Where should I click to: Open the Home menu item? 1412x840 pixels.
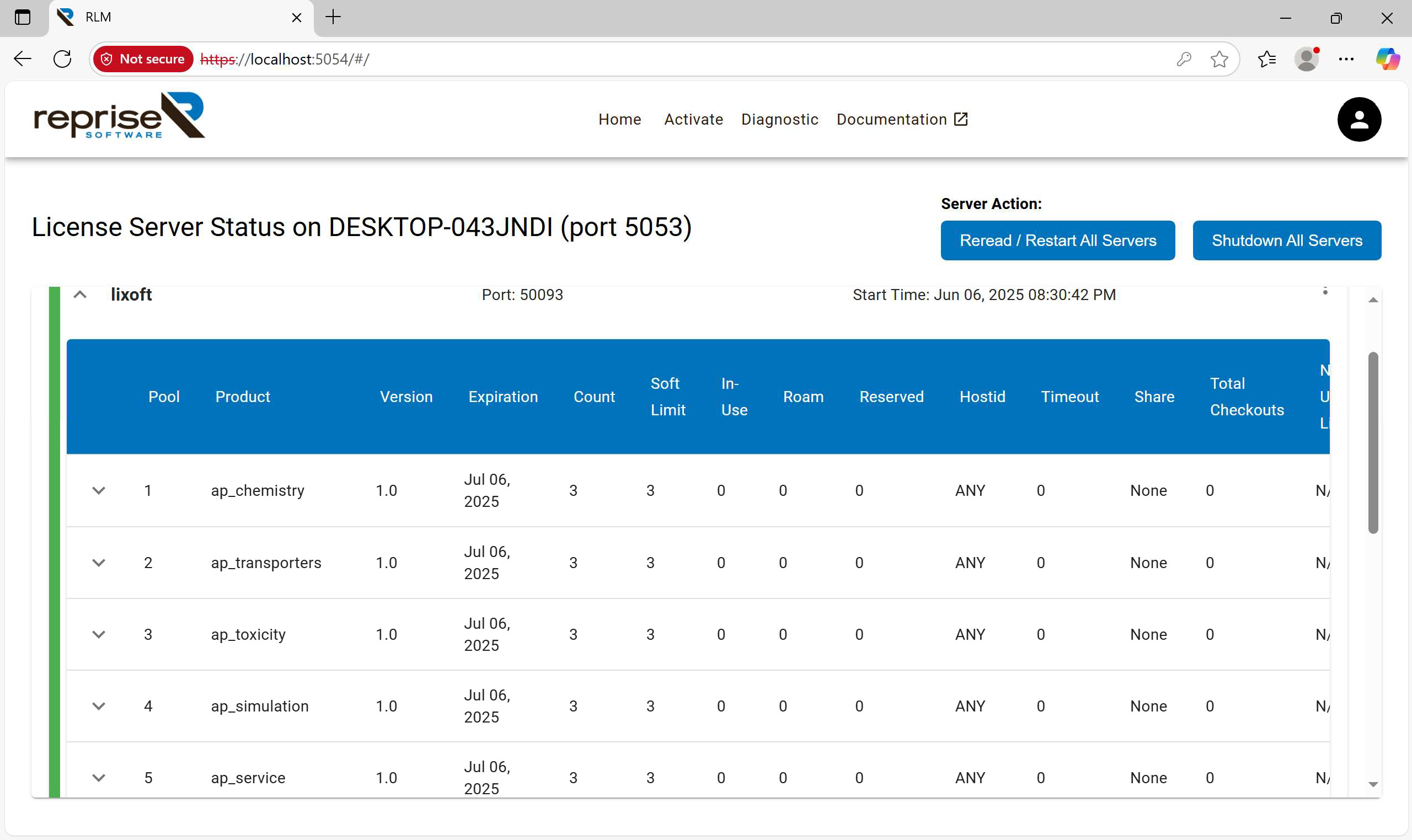click(620, 120)
